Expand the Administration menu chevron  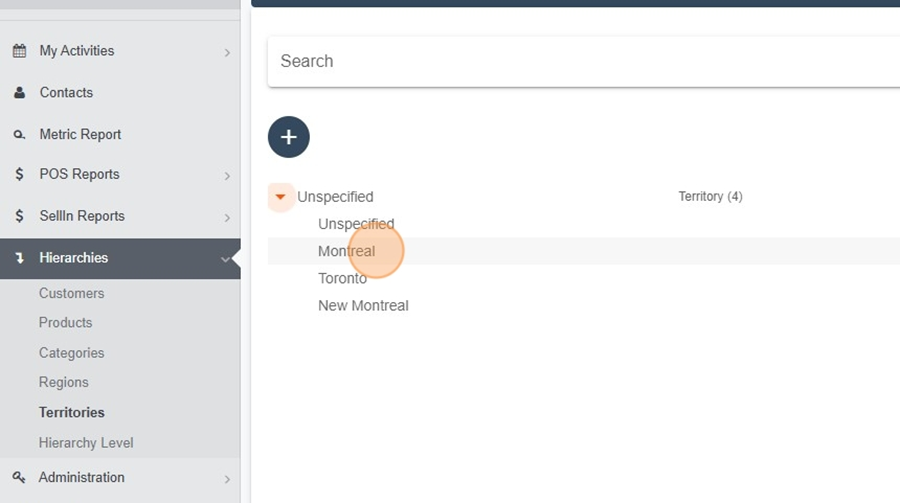(227, 479)
